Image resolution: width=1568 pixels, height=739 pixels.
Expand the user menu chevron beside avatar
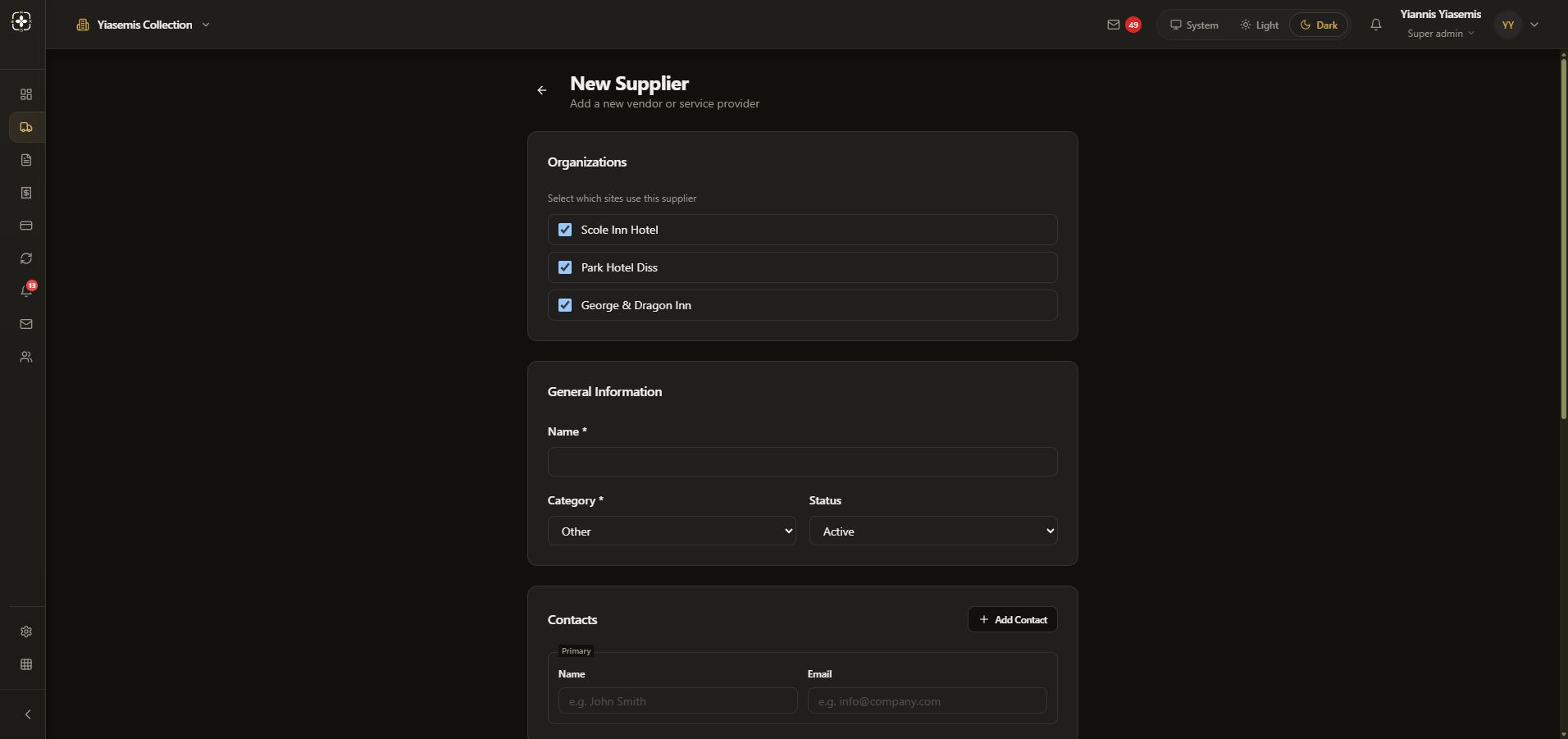[x=1534, y=25]
